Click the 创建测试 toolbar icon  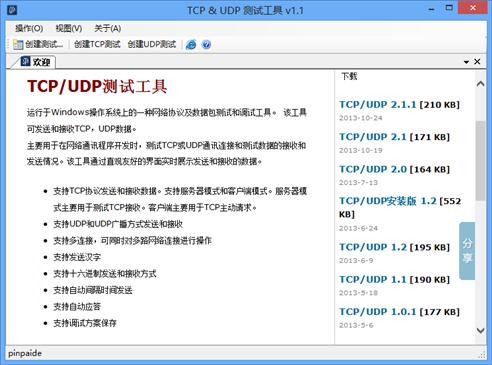tap(18, 44)
